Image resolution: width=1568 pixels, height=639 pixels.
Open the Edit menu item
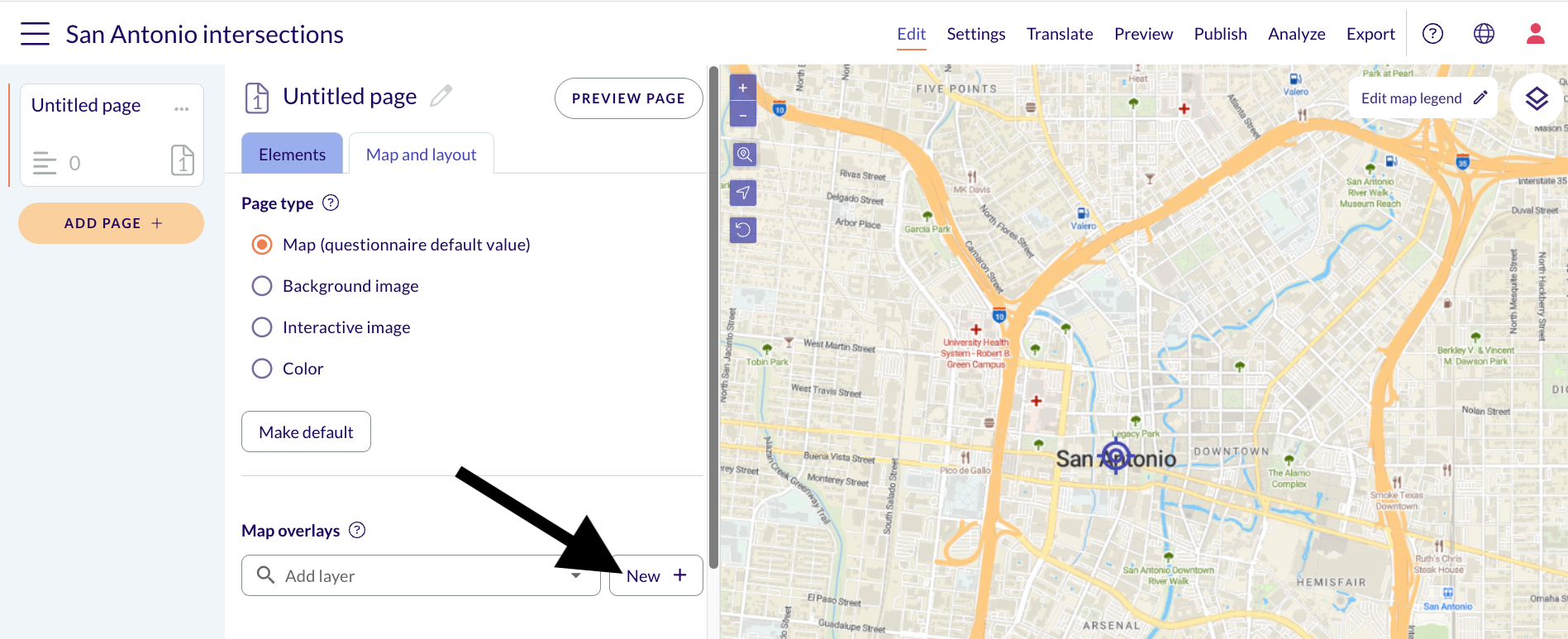tap(912, 34)
